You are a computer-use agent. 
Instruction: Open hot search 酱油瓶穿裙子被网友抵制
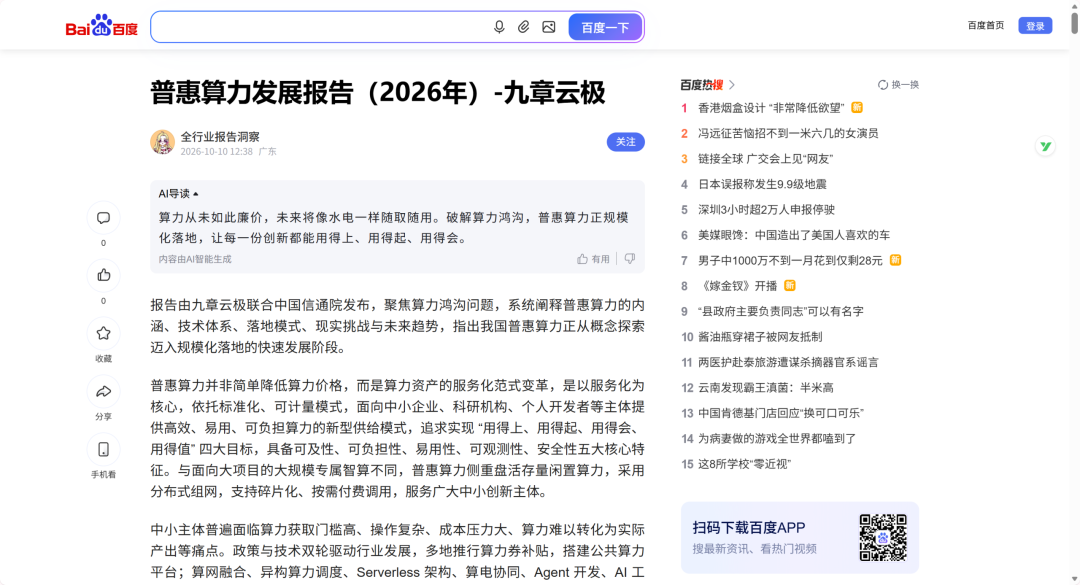(760, 337)
